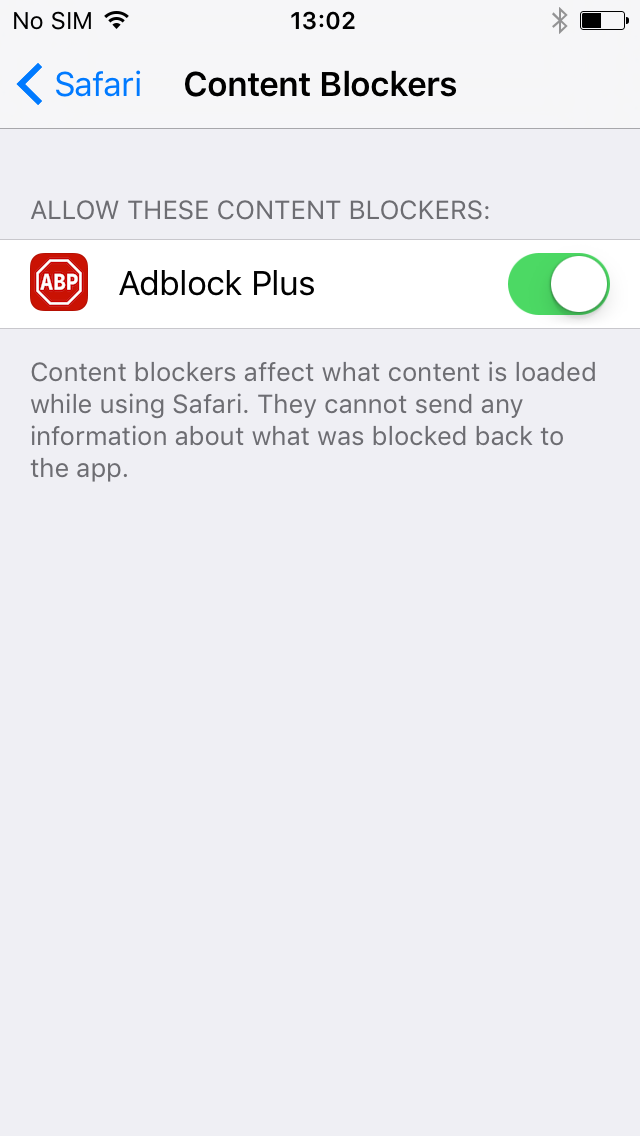
Task: Tap the blue back chevron arrow
Action: [x=30, y=84]
